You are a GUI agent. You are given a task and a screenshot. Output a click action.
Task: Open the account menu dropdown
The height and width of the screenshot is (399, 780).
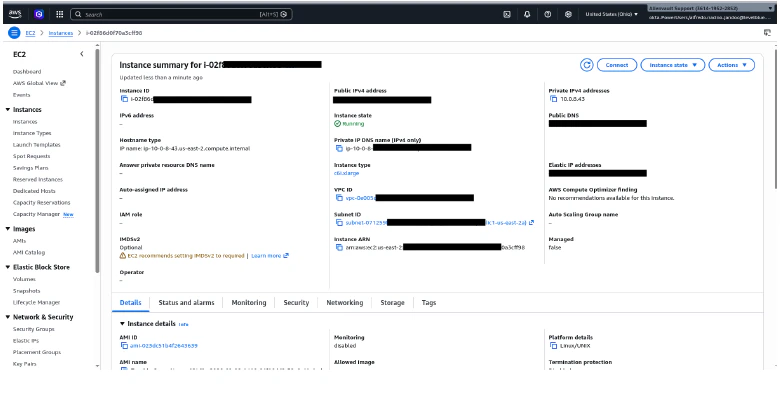pyautogui.click(x=711, y=8)
